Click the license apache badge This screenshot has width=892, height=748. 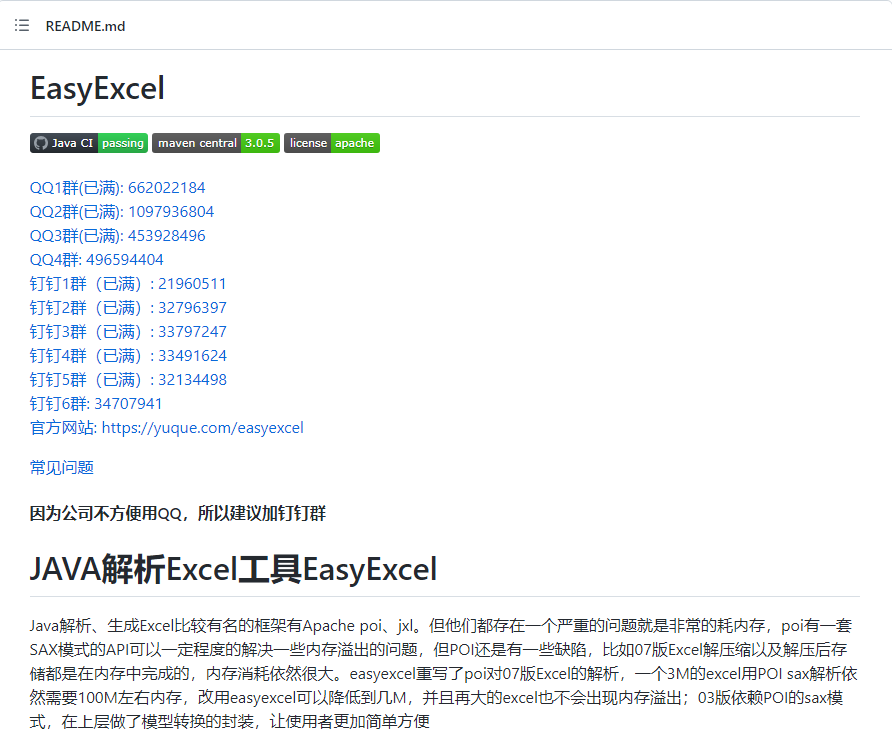pyautogui.click(x=331, y=143)
